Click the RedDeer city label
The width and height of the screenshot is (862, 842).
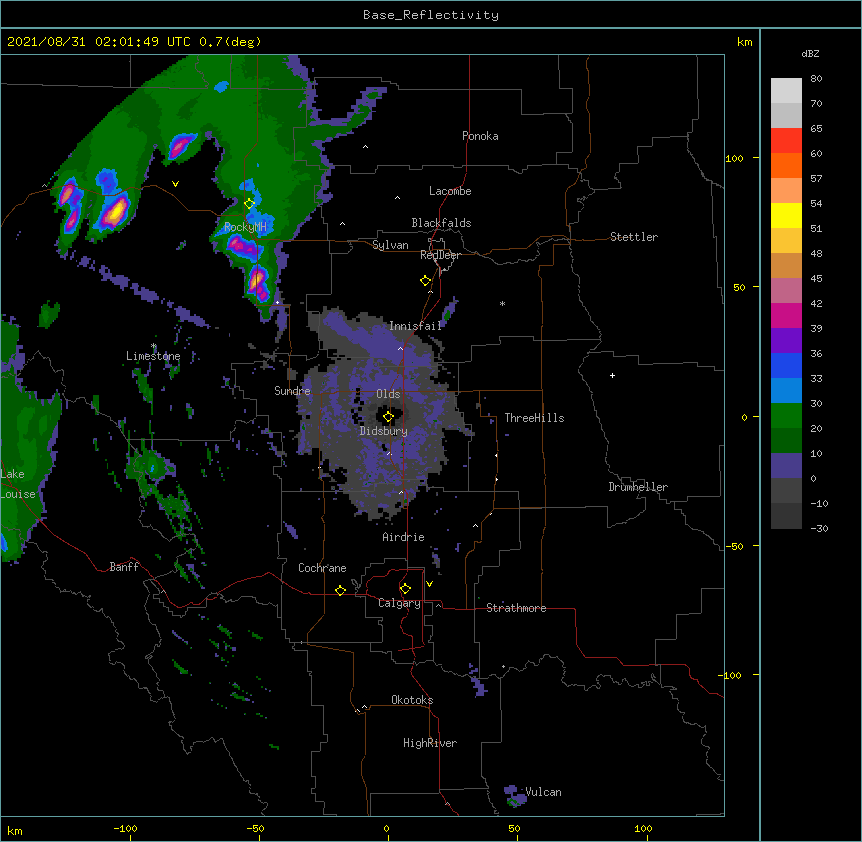[x=440, y=255]
